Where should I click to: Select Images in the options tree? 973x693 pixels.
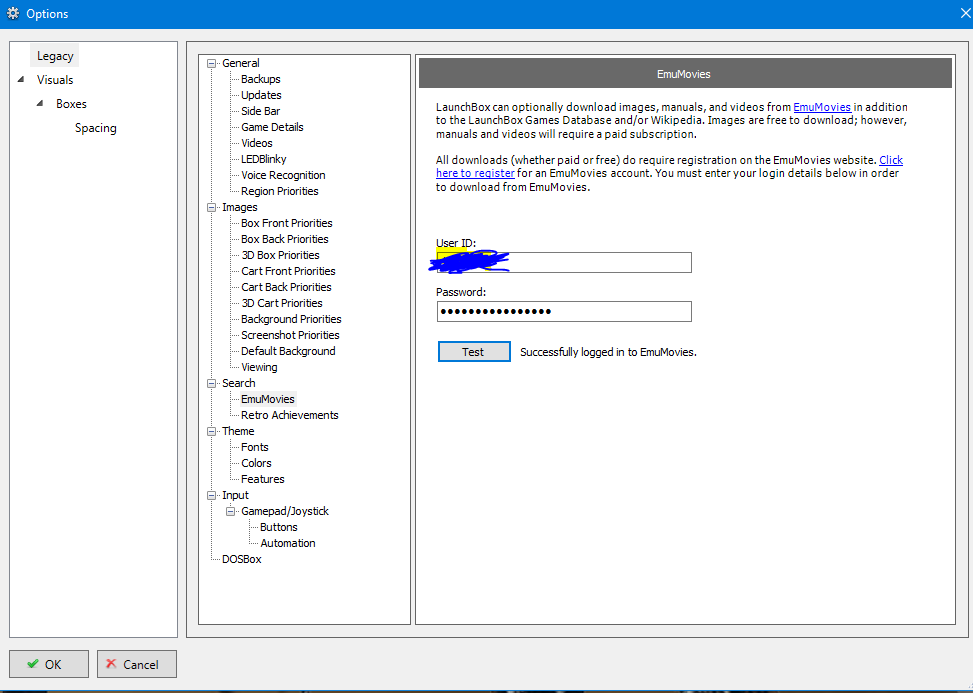pyautogui.click(x=240, y=207)
